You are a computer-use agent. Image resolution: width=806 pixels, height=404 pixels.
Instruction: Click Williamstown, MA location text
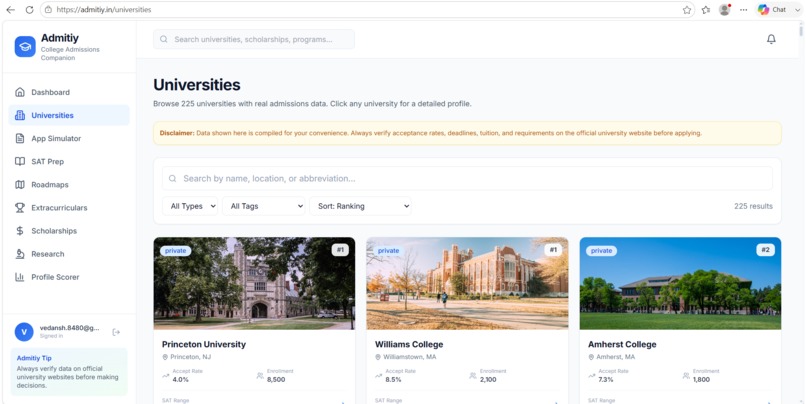[x=410, y=357]
